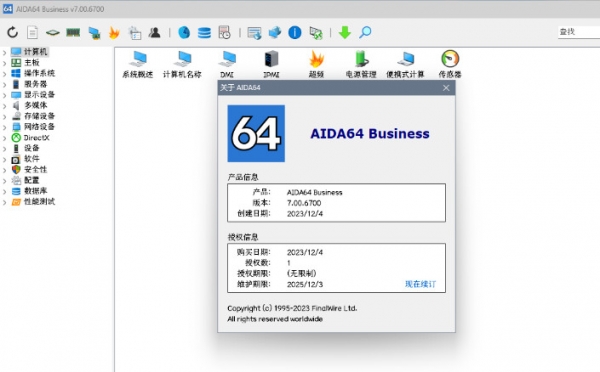Click the Copyright FinalWire Ltd. line

tap(292, 308)
